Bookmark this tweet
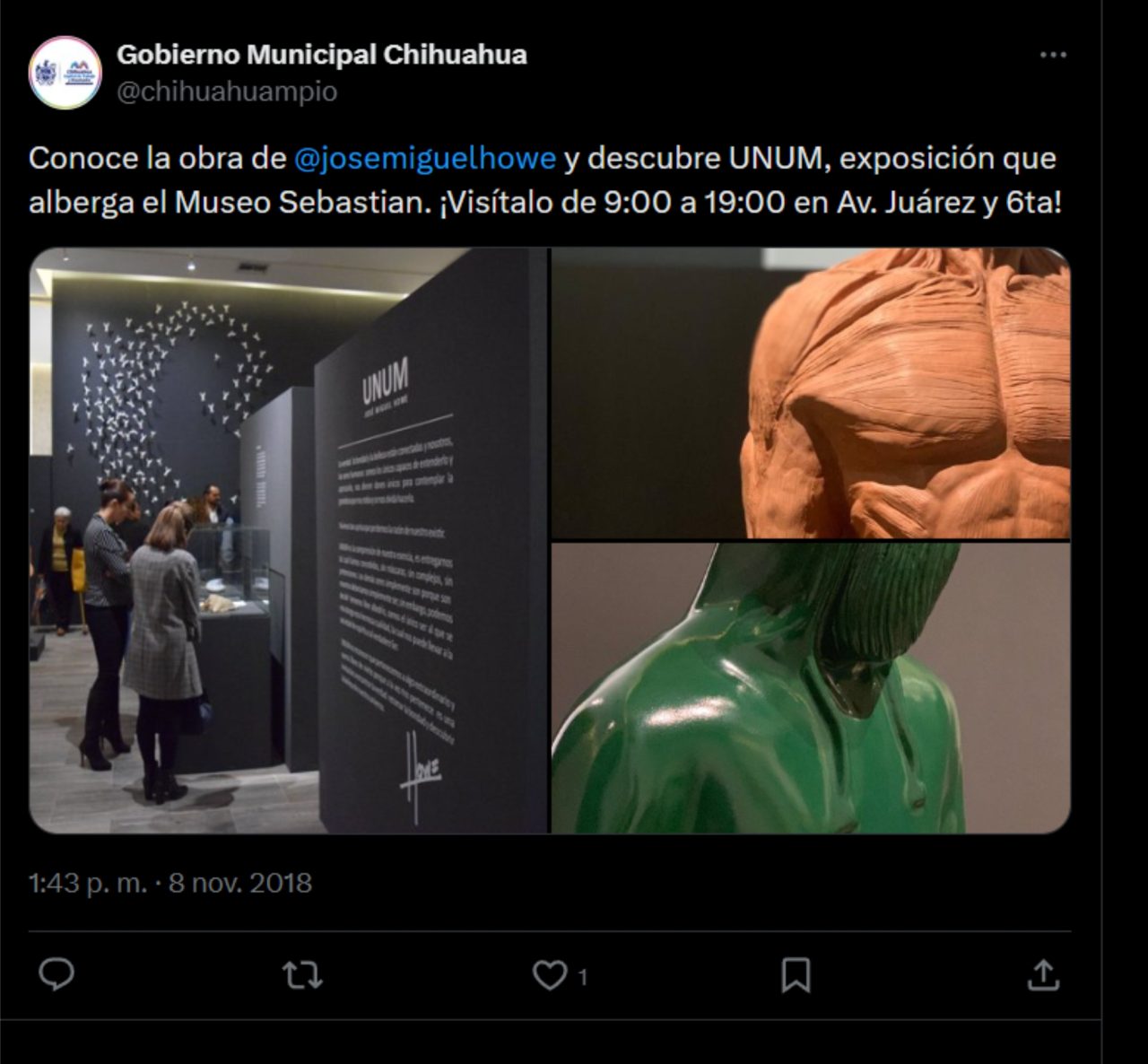The width and height of the screenshot is (1148, 1064). (x=796, y=975)
